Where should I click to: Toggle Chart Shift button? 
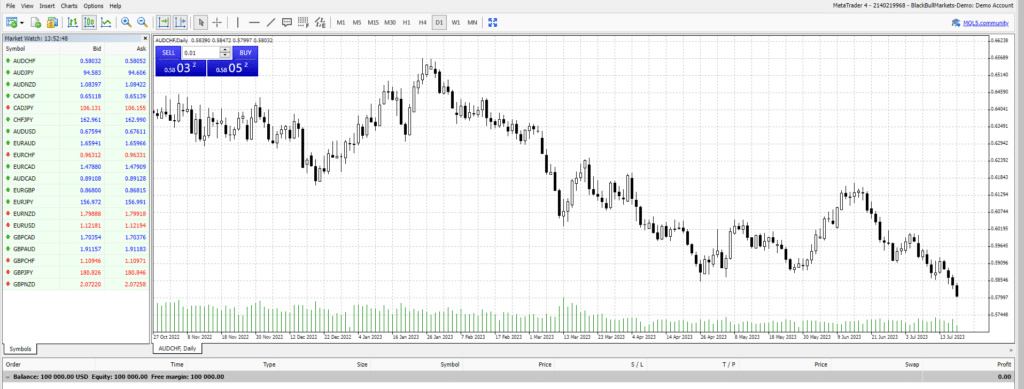point(180,22)
